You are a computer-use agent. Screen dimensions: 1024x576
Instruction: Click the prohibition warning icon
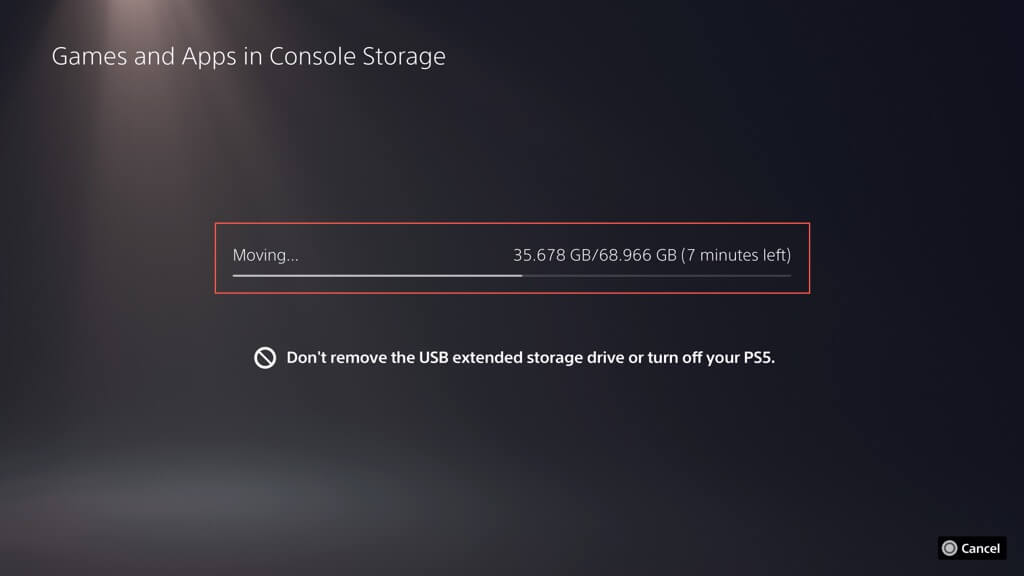pyautogui.click(x=265, y=358)
